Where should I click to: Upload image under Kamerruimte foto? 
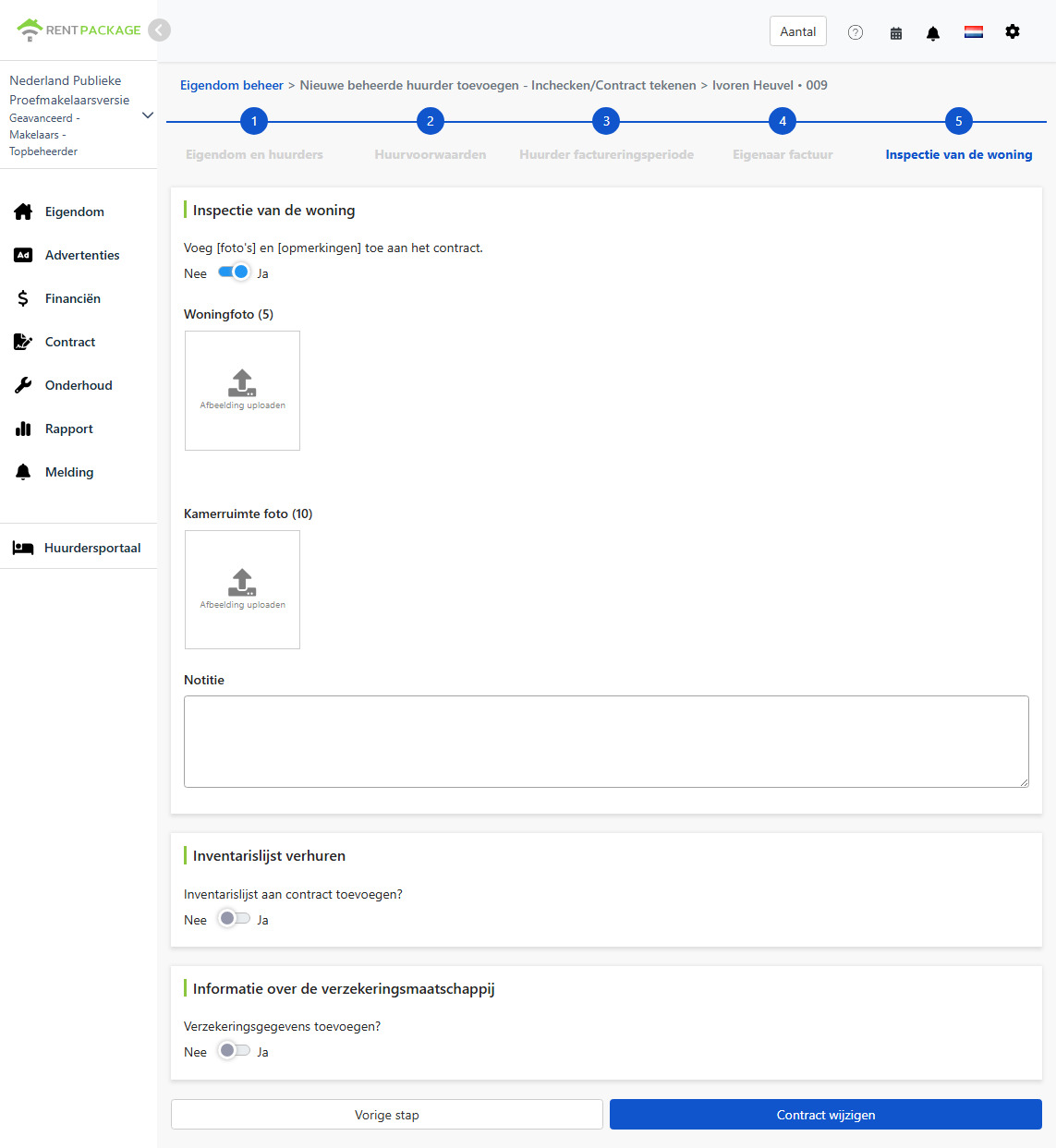pyautogui.click(x=242, y=589)
